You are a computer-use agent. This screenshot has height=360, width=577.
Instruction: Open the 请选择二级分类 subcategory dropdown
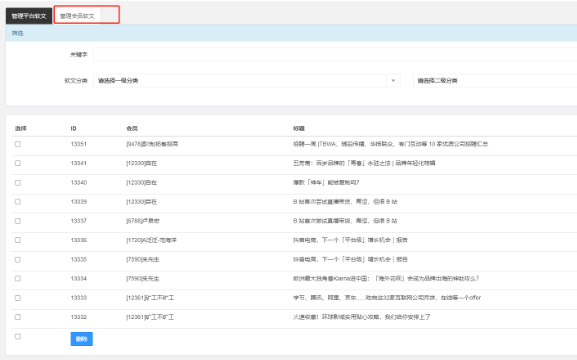click(x=495, y=81)
